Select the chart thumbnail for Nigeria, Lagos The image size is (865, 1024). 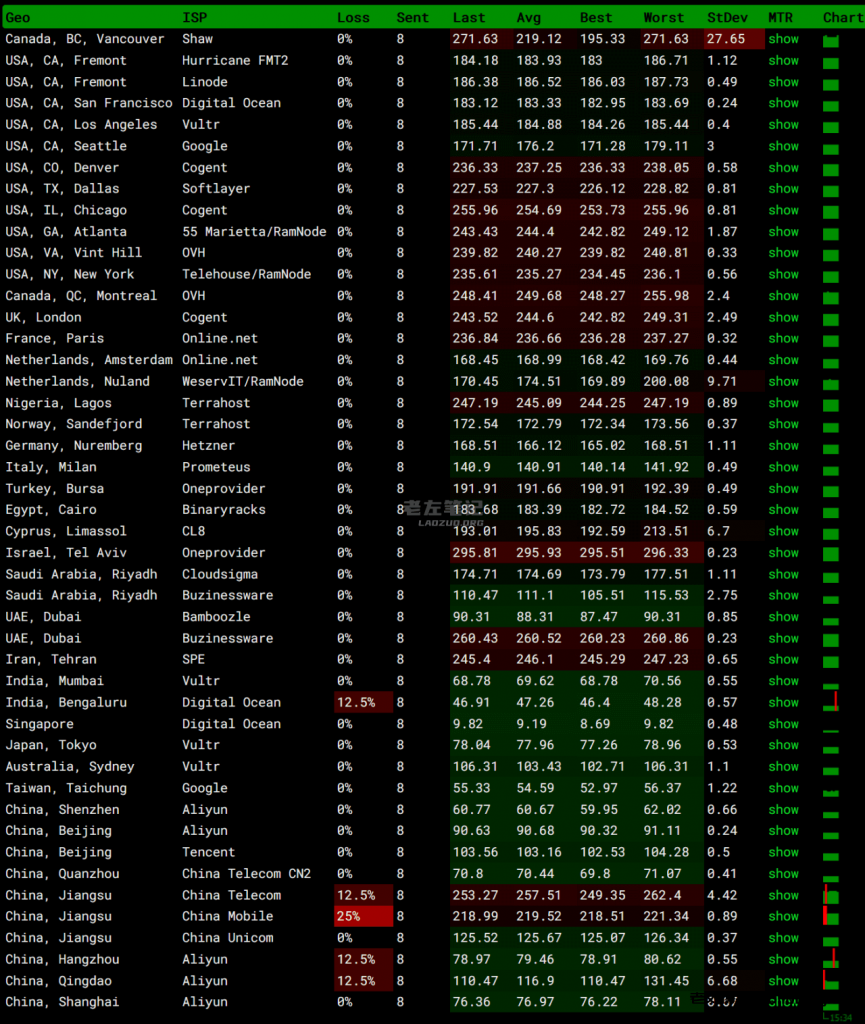point(831,403)
